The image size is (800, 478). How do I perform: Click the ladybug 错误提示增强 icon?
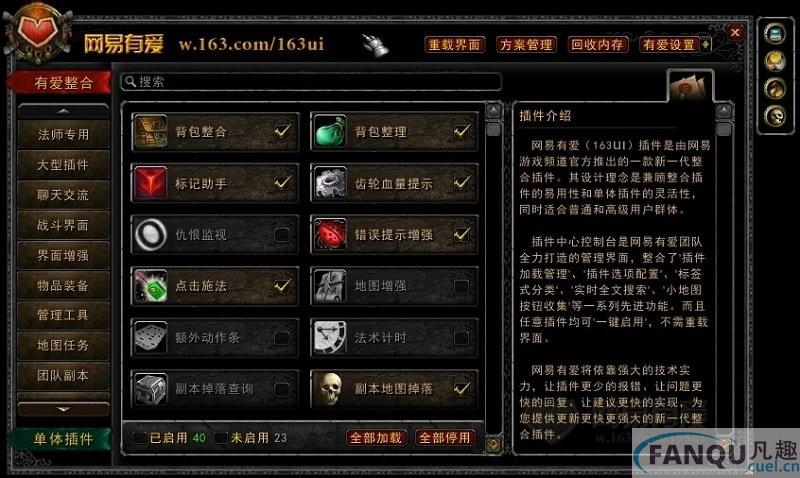(x=330, y=234)
